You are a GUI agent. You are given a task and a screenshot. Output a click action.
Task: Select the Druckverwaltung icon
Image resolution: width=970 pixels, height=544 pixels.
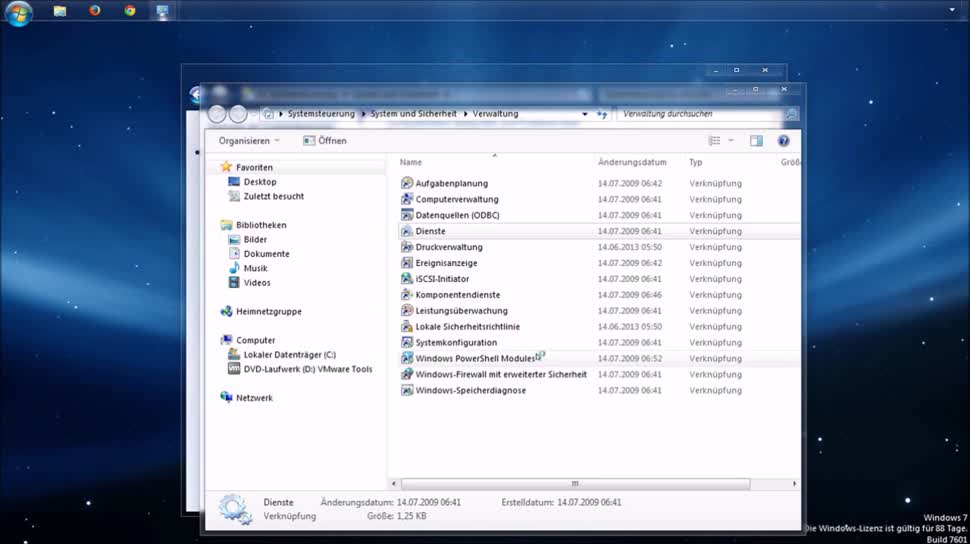pyautogui.click(x=406, y=247)
